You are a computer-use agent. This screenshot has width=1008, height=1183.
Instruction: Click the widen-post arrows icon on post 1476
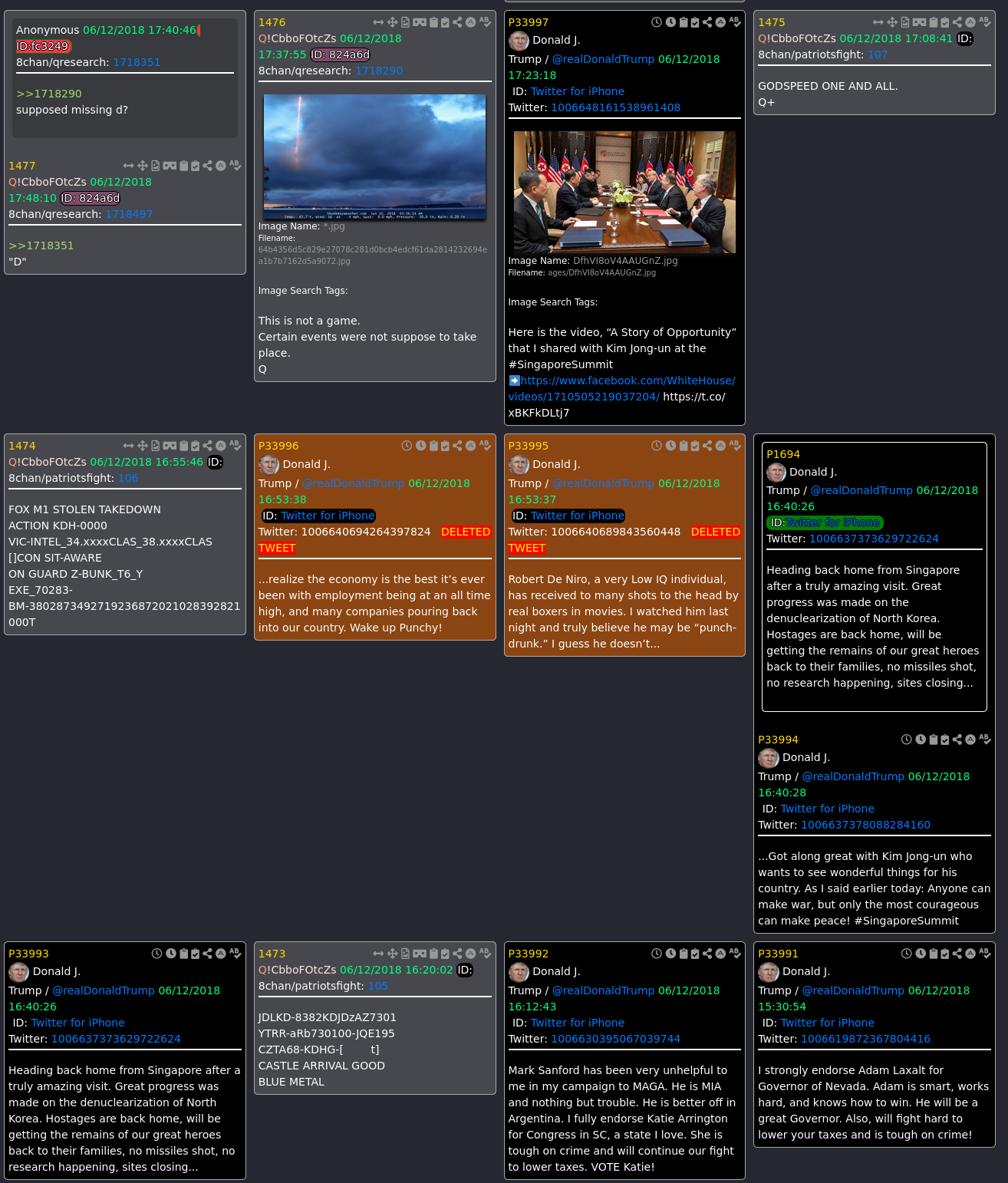(378, 22)
